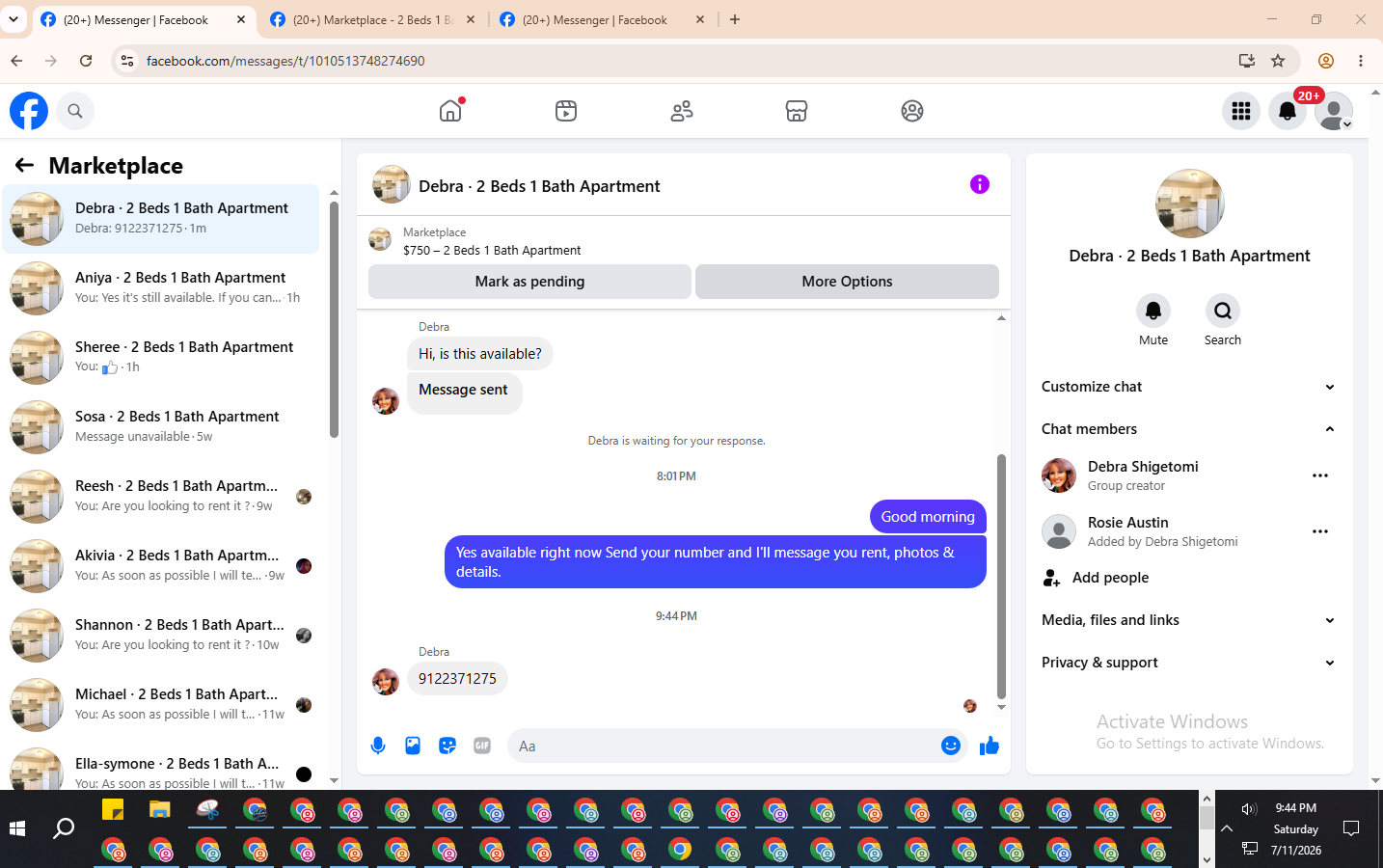1383x868 pixels.
Task: Open Sheree 2 Beds 1 Bath chat
Action: click(x=161, y=357)
